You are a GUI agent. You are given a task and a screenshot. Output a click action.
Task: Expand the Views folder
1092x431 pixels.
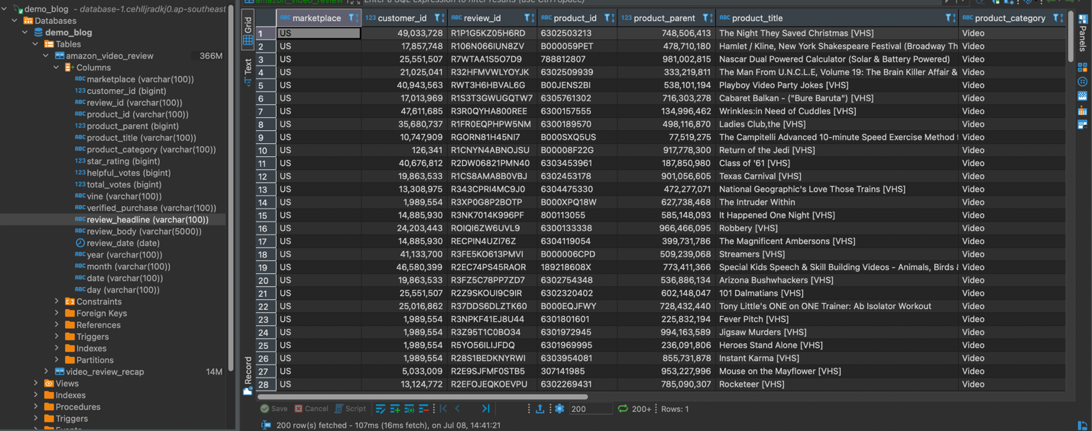(37, 384)
